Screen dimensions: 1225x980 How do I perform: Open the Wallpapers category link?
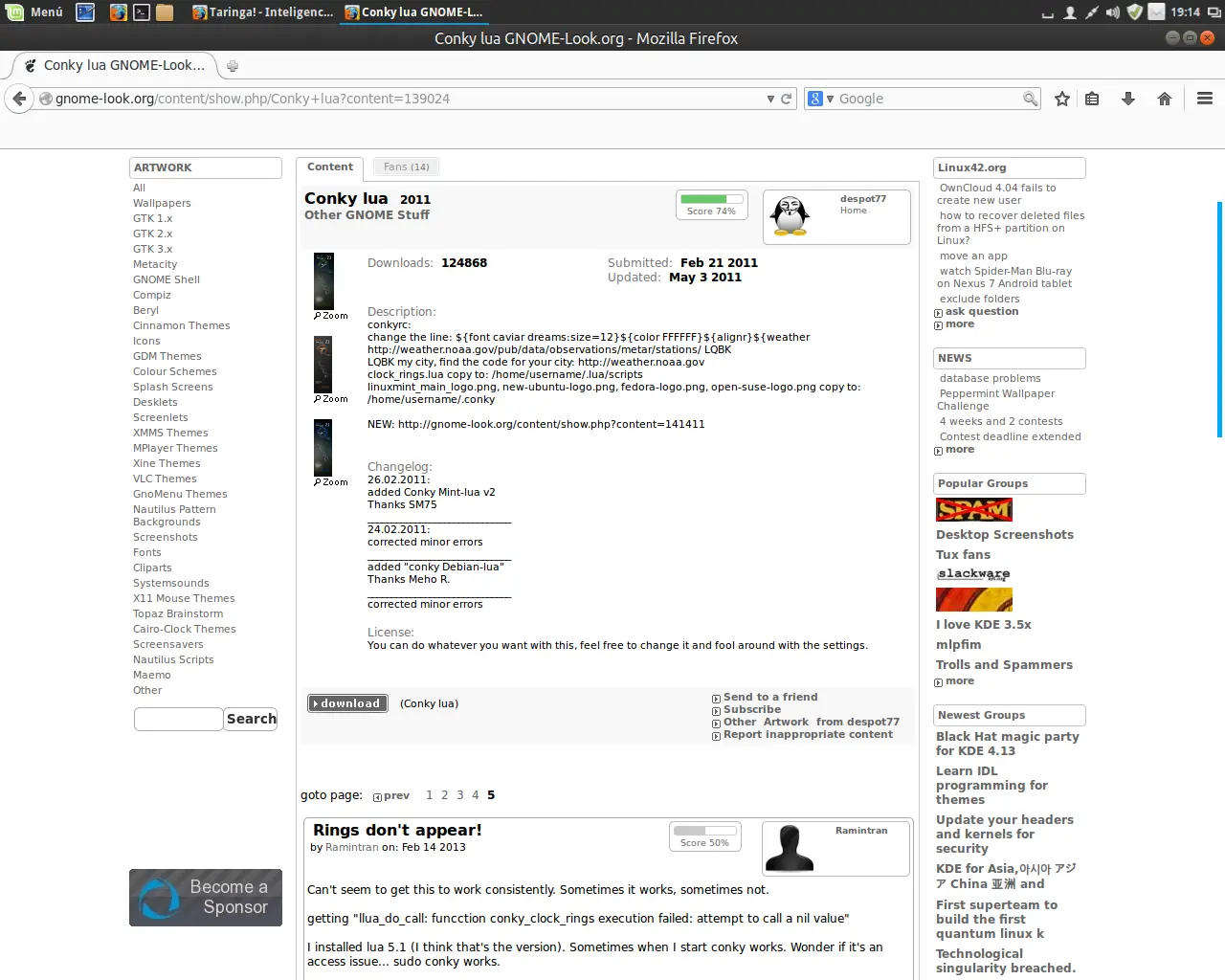[x=162, y=203]
